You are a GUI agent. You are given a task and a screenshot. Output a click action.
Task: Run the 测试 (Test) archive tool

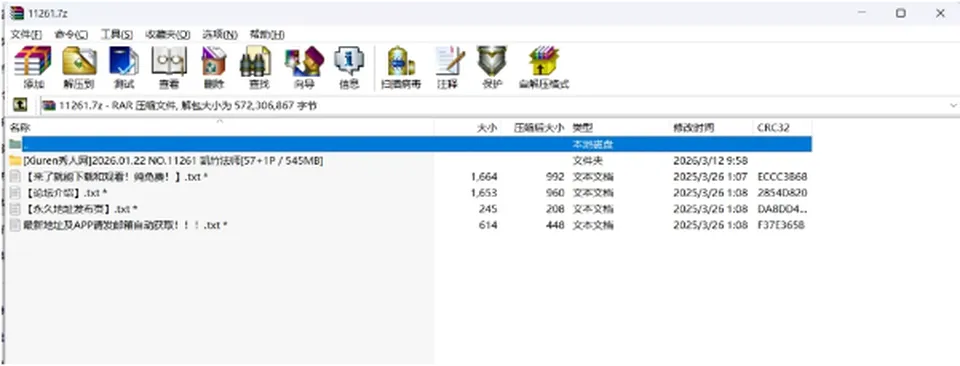pos(124,67)
